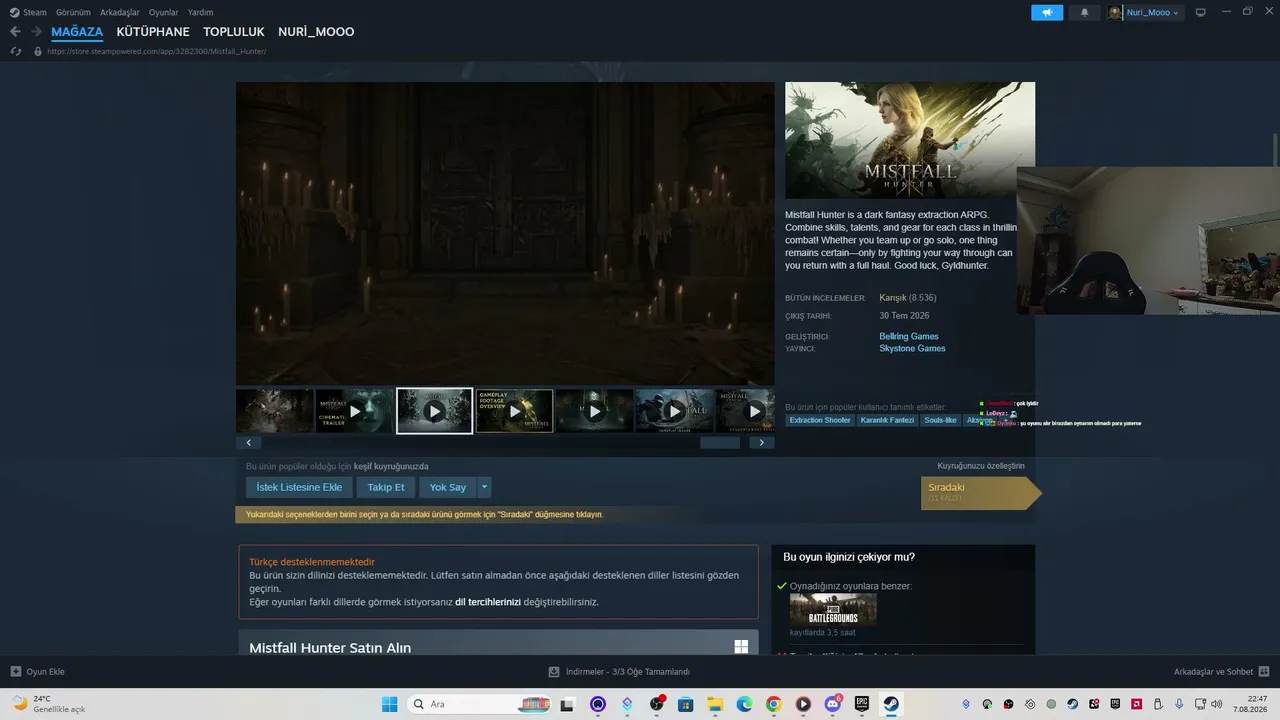Switch to the TOPLULUK tab

click(x=234, y=32)
